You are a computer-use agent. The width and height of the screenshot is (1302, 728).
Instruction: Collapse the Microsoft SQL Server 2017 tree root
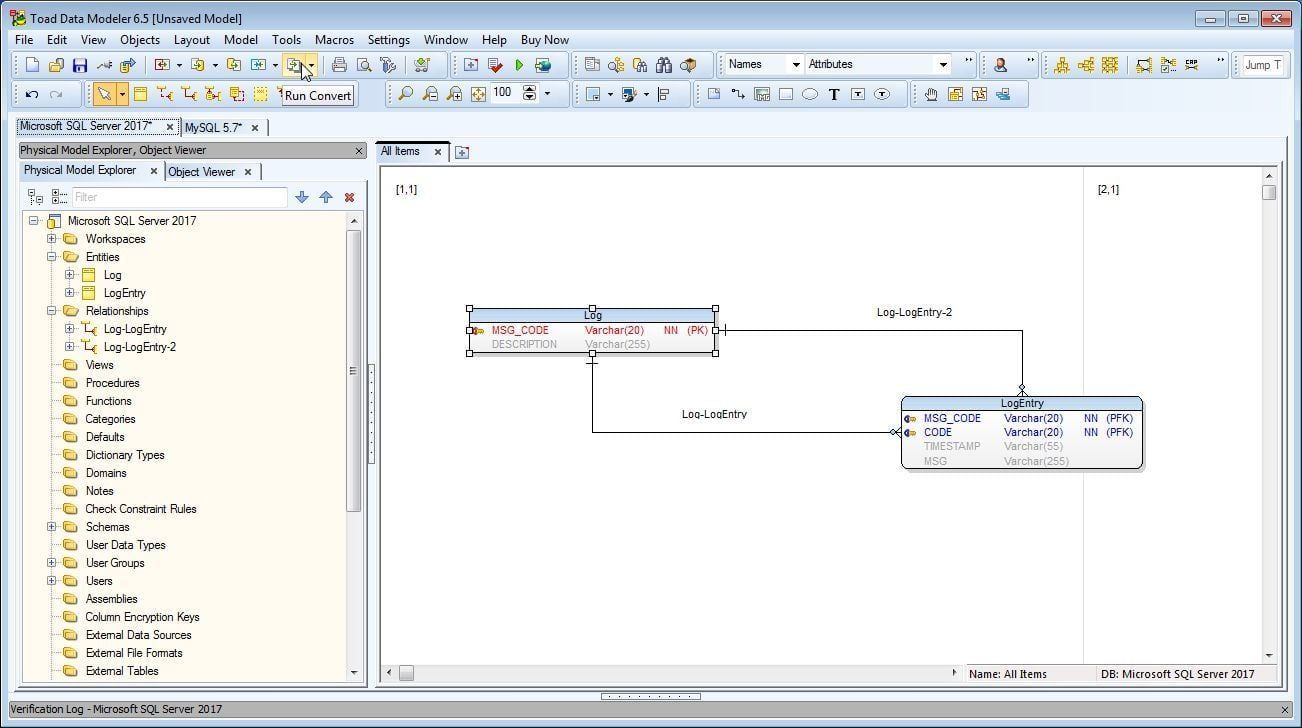34,221
